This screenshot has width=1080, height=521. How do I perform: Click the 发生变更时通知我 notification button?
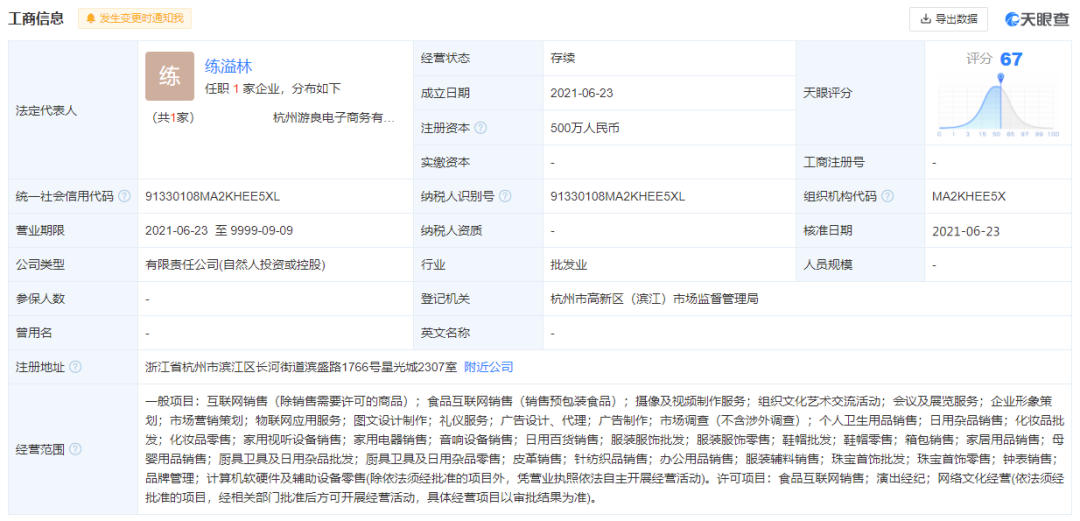pos(135,19)
